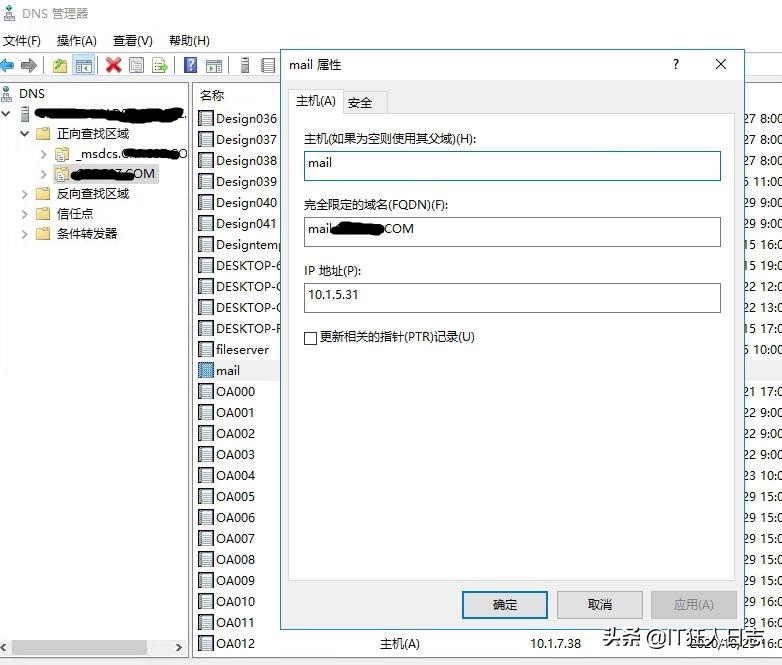
Task: Expand the 条件转发器 node
Action: coord(24,234)
